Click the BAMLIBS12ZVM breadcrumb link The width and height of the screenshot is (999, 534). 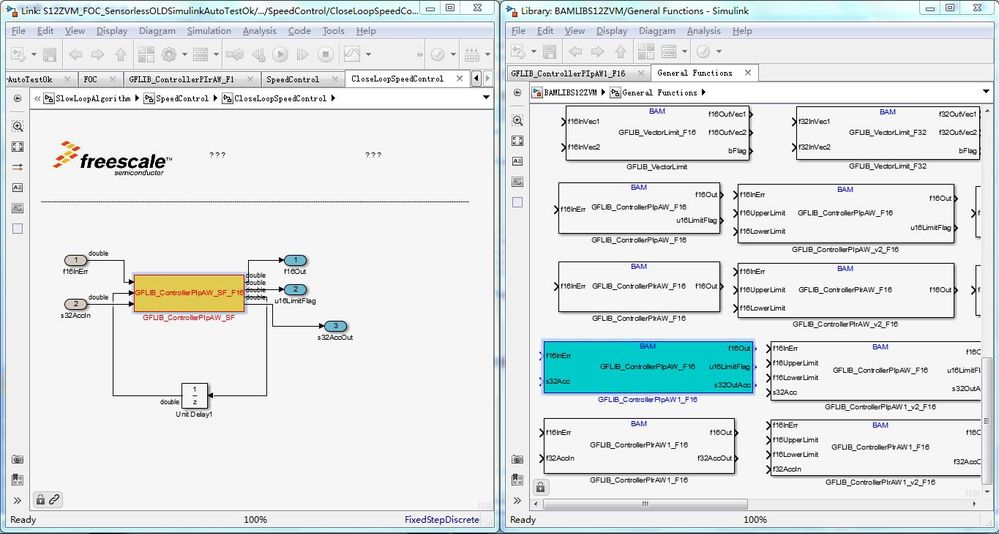[x=570, y=92]
